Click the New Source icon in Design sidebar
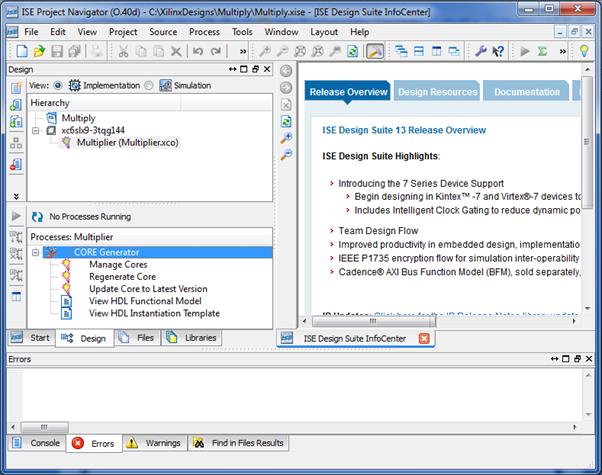602x475 pixels. 16,88
